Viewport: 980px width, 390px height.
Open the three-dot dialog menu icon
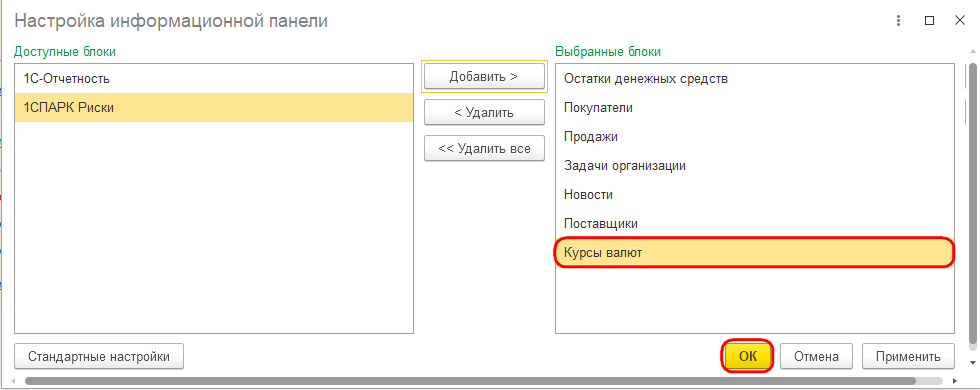tap(899, 21)
